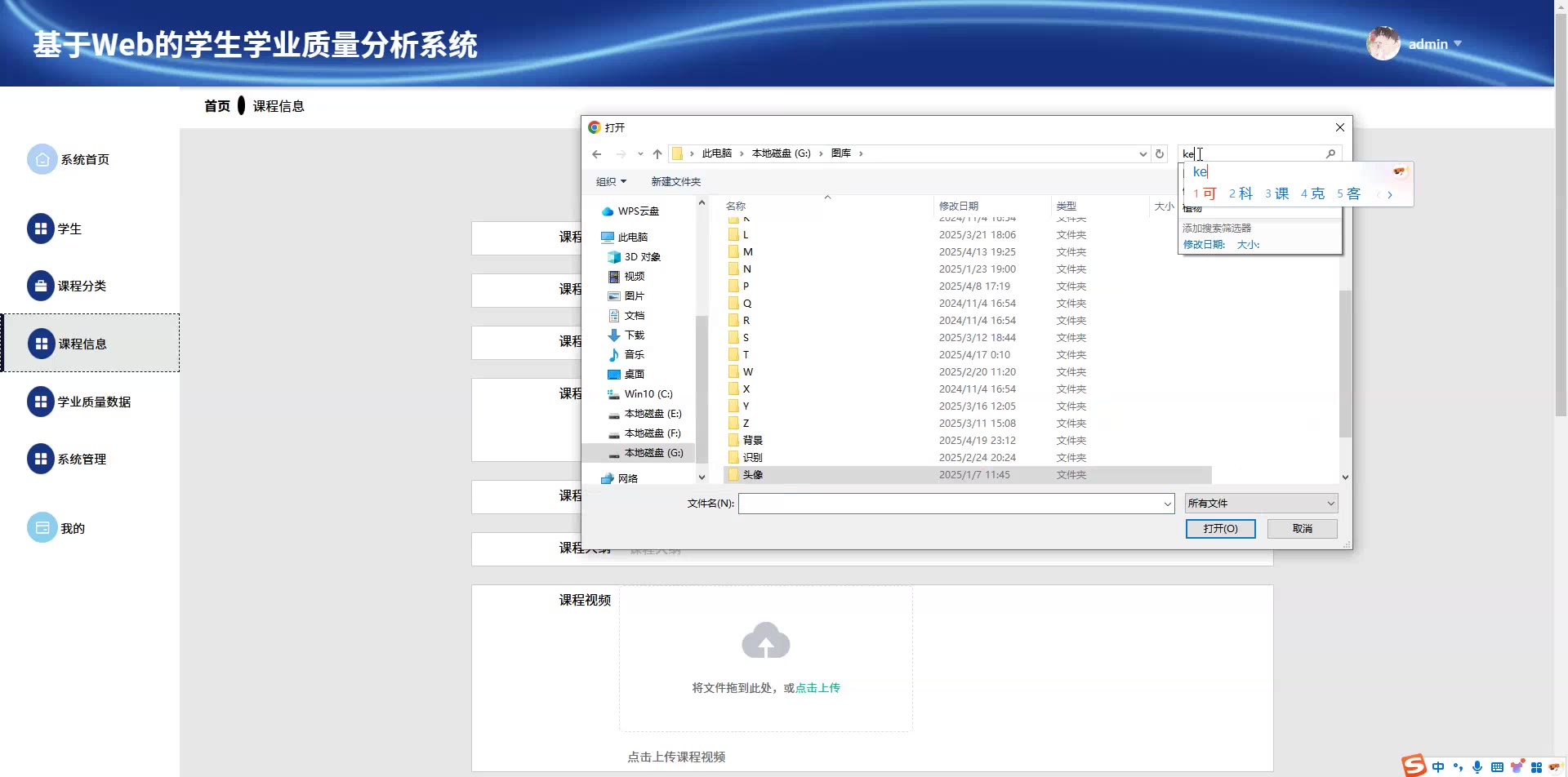Open 学业质量数据 in the sidebar

pos(93,402)
